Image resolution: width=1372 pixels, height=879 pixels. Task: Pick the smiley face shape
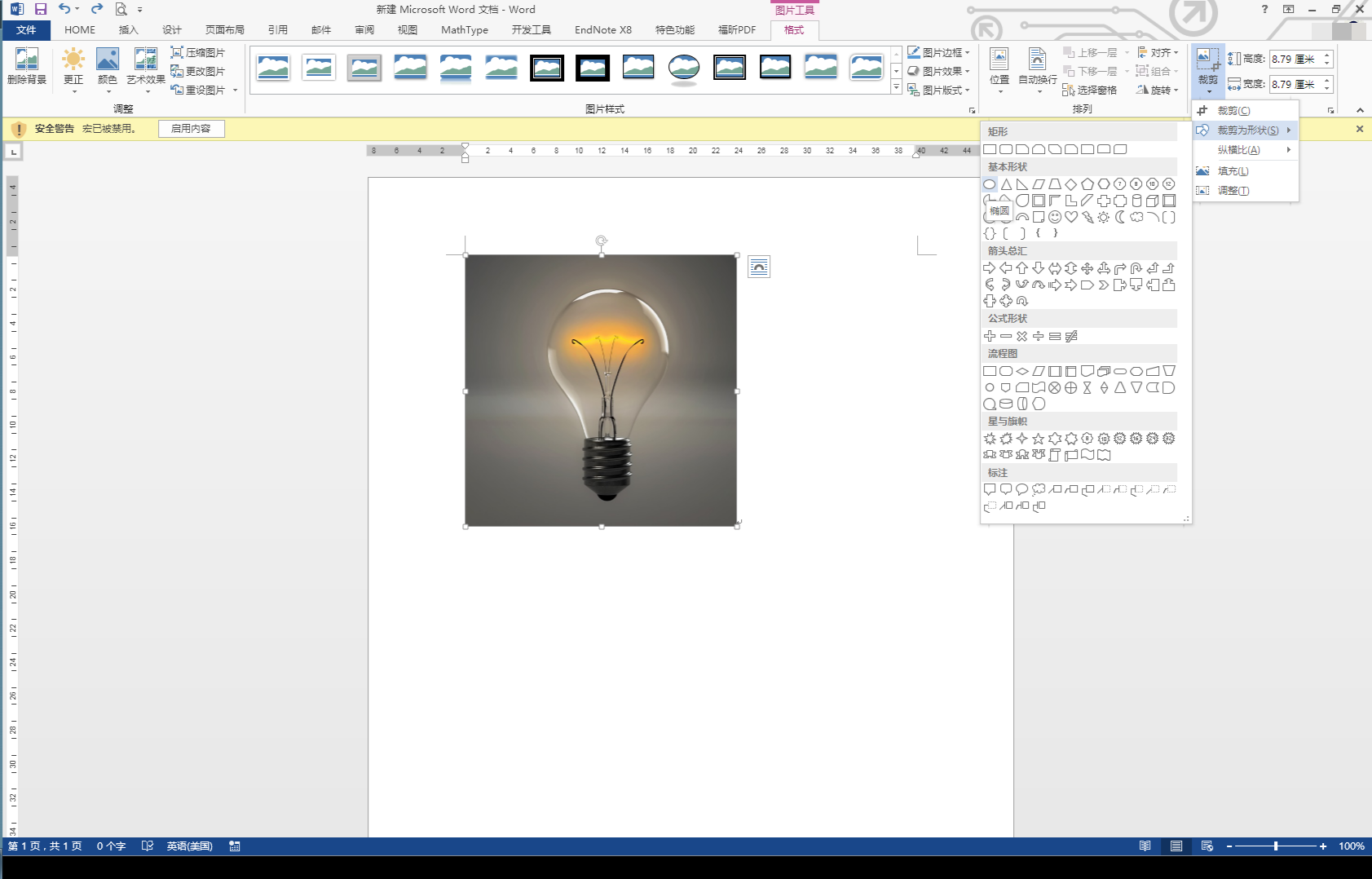(1055, 217)
